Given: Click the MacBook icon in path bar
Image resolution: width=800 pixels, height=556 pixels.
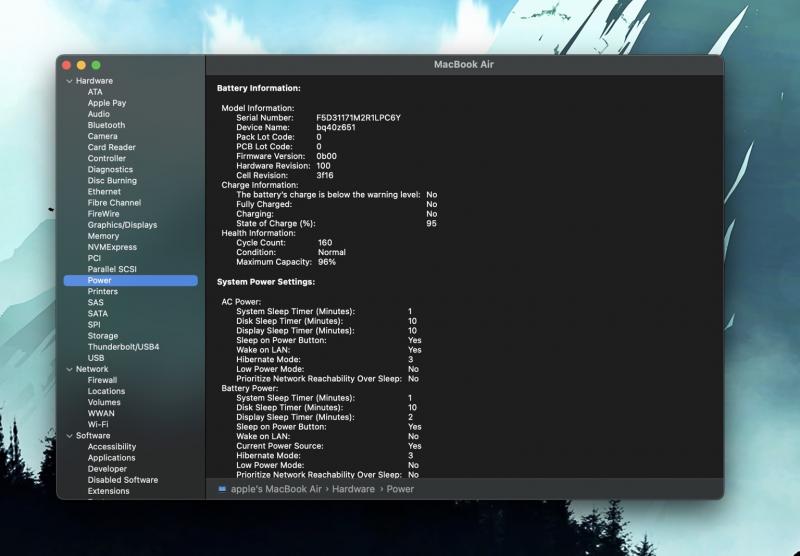Looking at the screenshot, I should 222,489.
